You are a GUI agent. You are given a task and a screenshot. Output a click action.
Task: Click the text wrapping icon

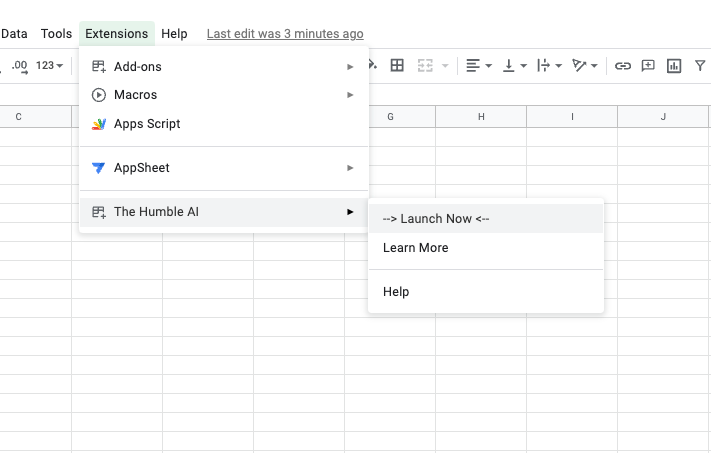tap(543, 65)
